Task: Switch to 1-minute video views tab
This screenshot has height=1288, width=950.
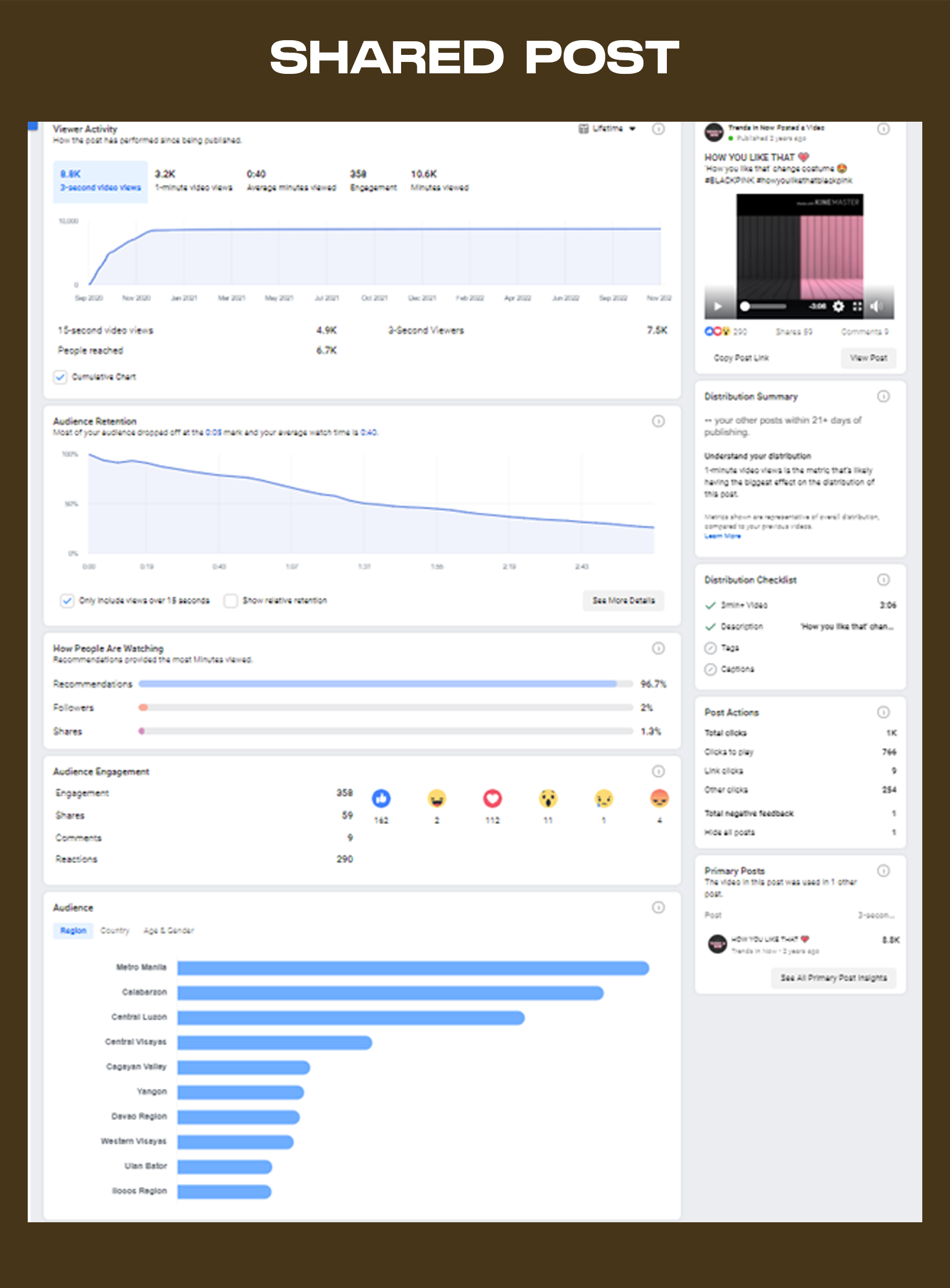Action: 194,181
